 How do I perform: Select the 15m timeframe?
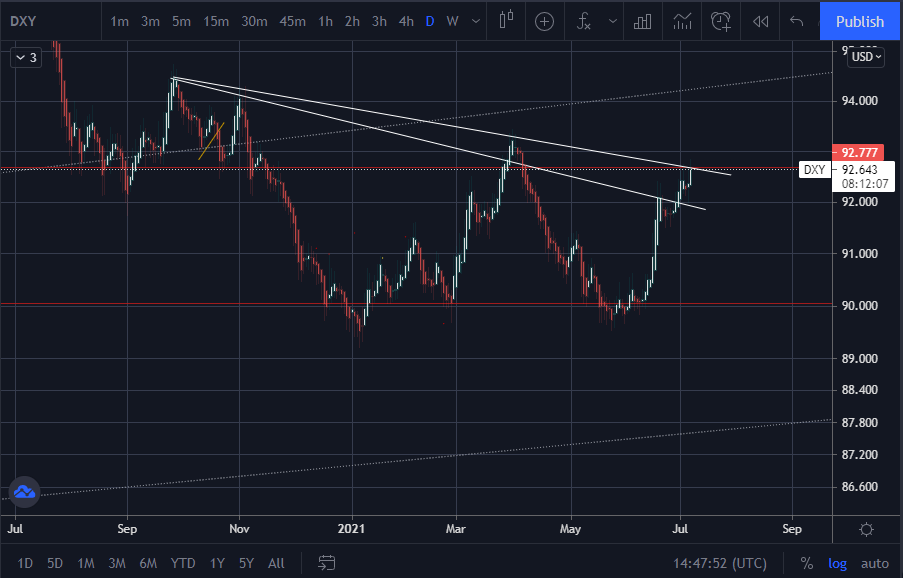coord(216,21)
